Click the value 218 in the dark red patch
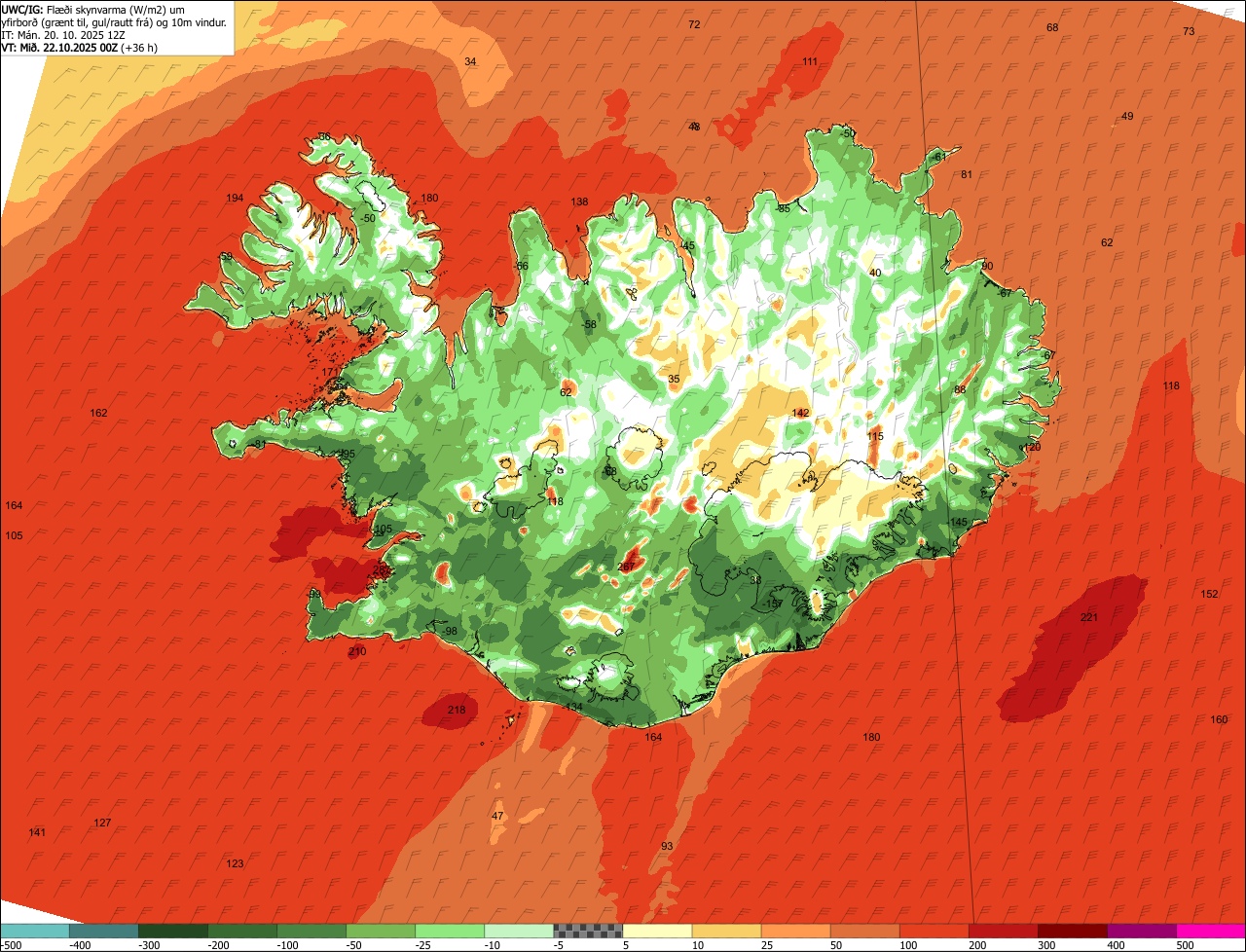This screenshot has height=952, width=1246. tap(457, 710)
